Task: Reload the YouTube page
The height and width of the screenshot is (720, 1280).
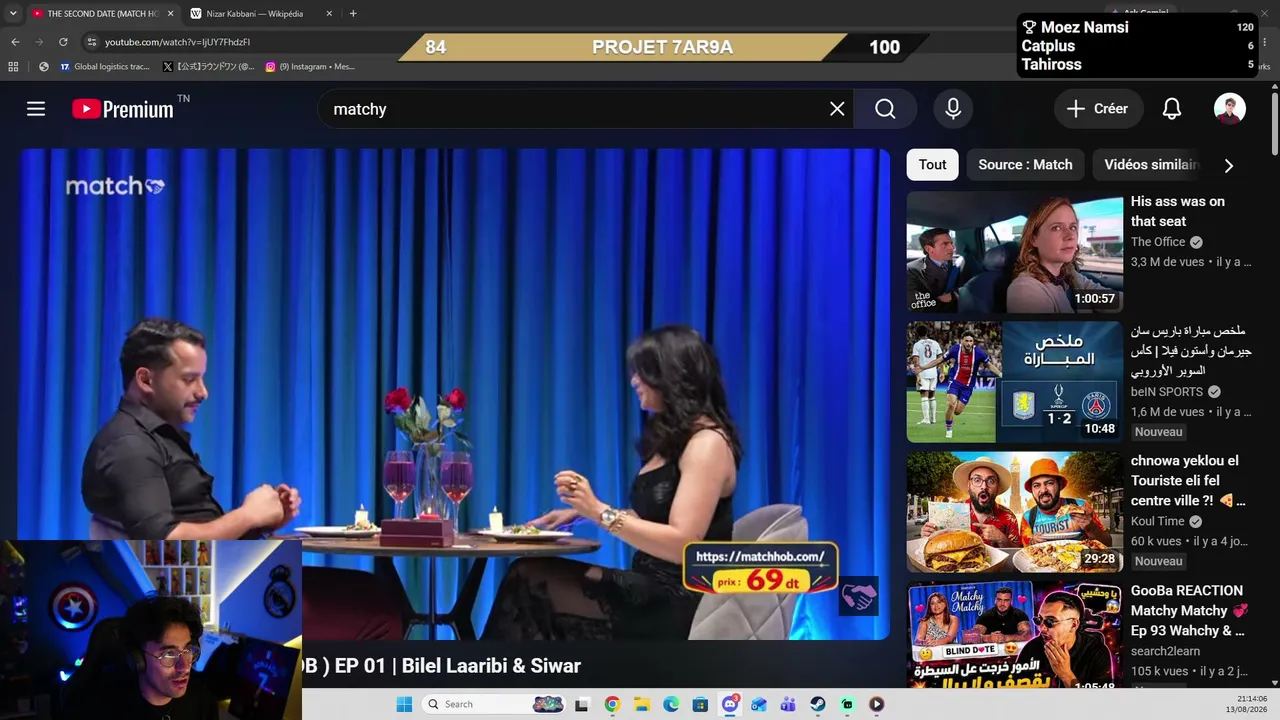Action: pos(63,42)
